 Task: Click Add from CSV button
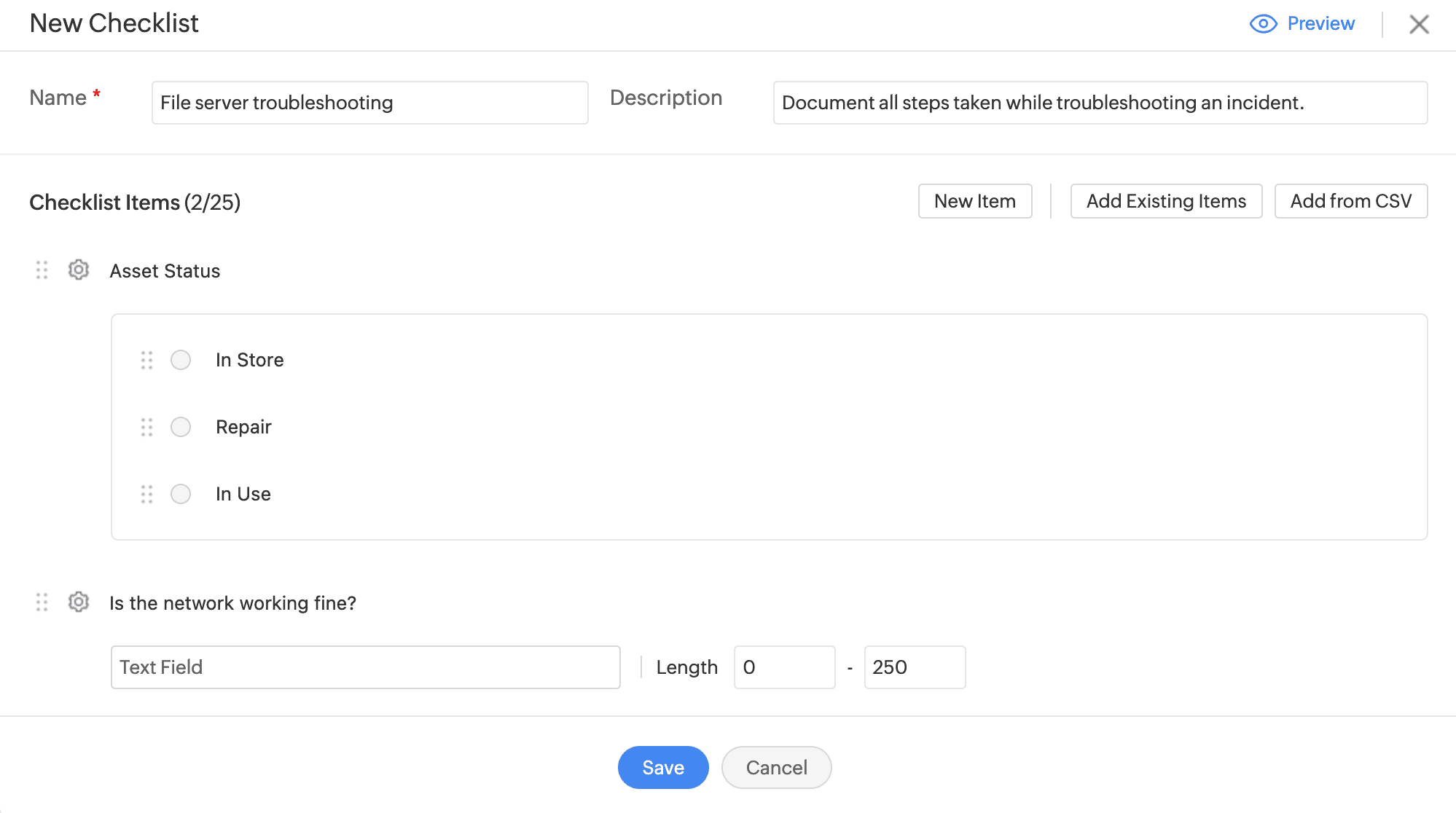click(x=1350, y=201)
